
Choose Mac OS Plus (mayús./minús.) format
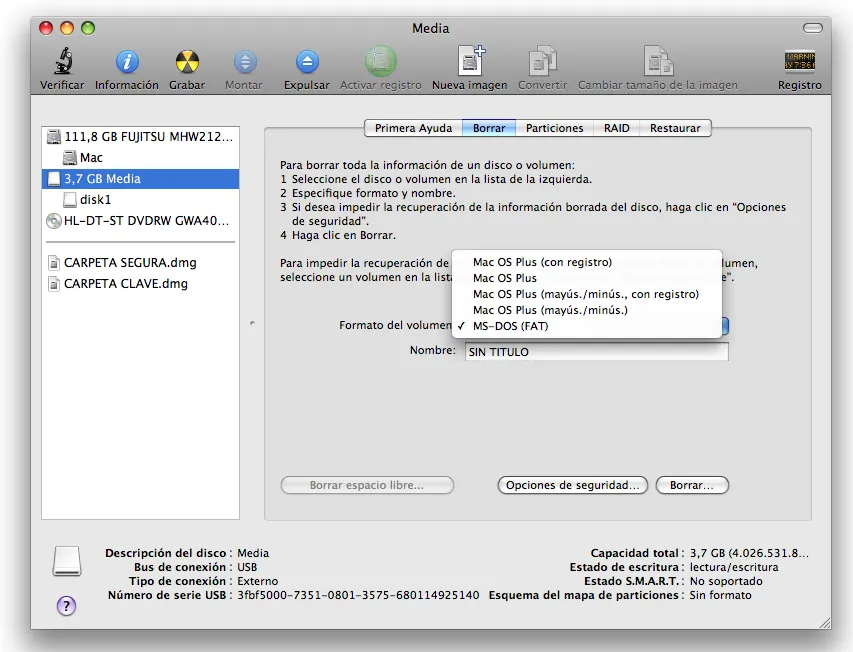point(586,310)
